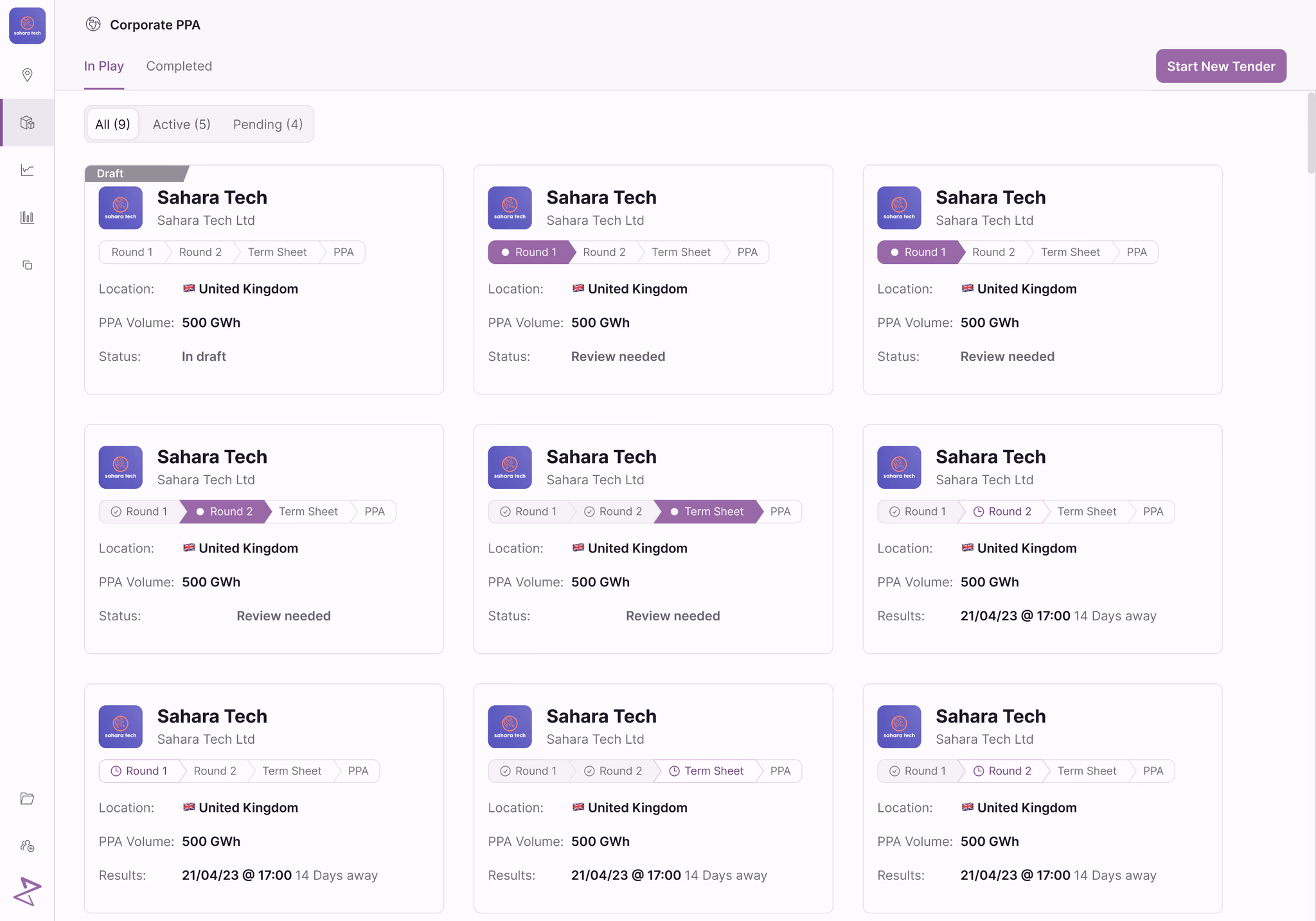The image size is (1316, 921).
Task: Click the Draft card's Sahara Tech logo
Action: (121, 208)
